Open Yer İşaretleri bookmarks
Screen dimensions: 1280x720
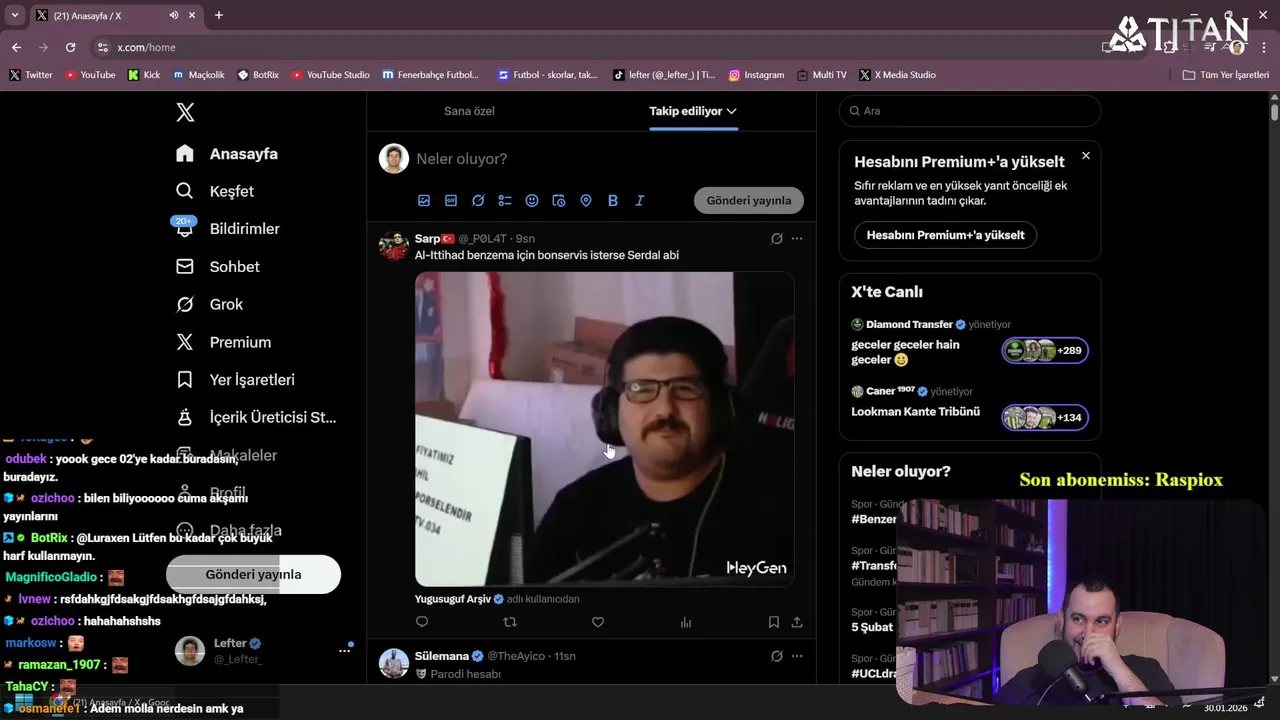(235, 380)
